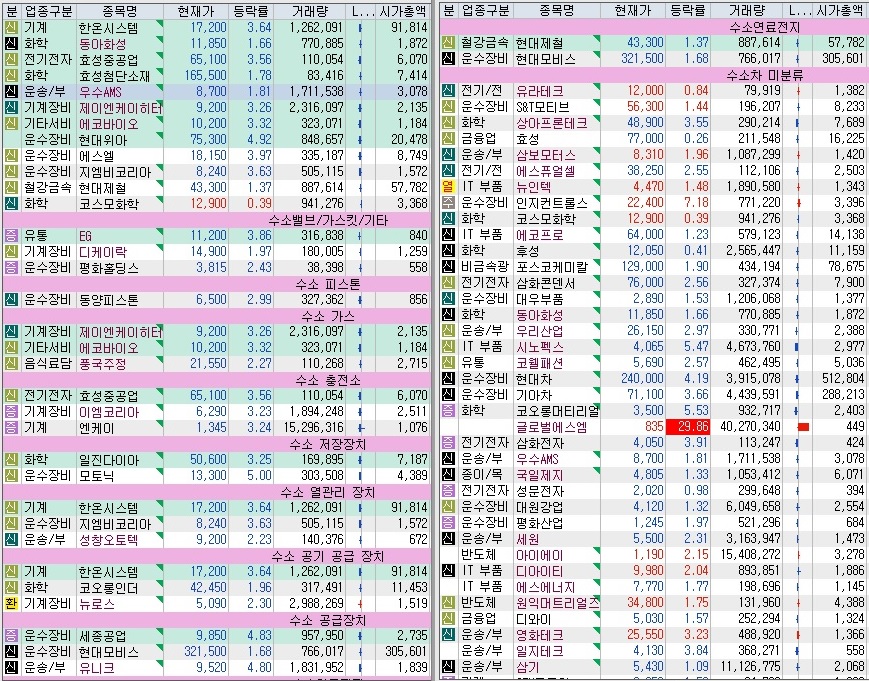Click the 신 badge in the S&T모티브 row
869x681 pixels.
[448, 106]
